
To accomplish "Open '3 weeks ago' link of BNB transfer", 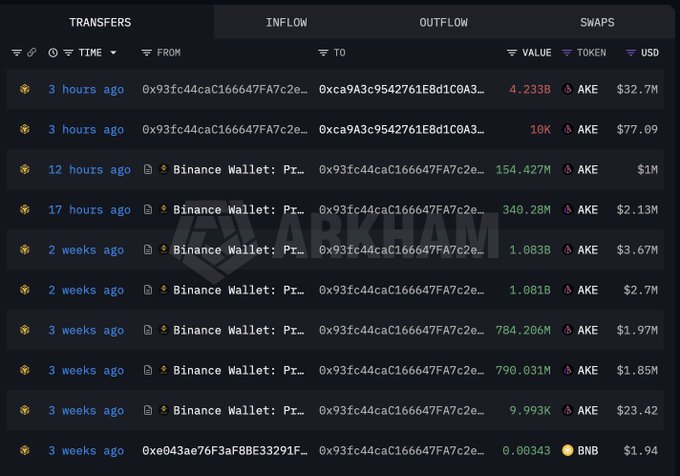I will (x=86, y=450).
